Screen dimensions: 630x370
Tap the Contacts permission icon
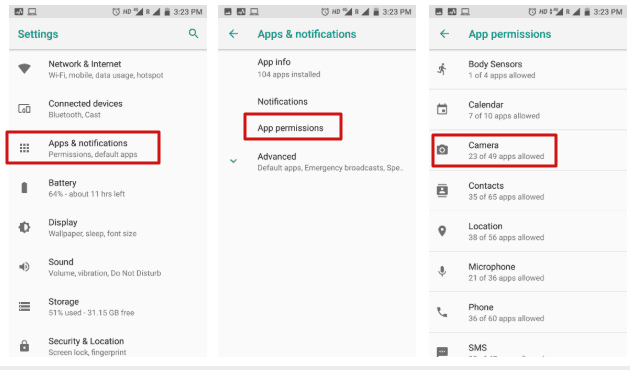442,190
